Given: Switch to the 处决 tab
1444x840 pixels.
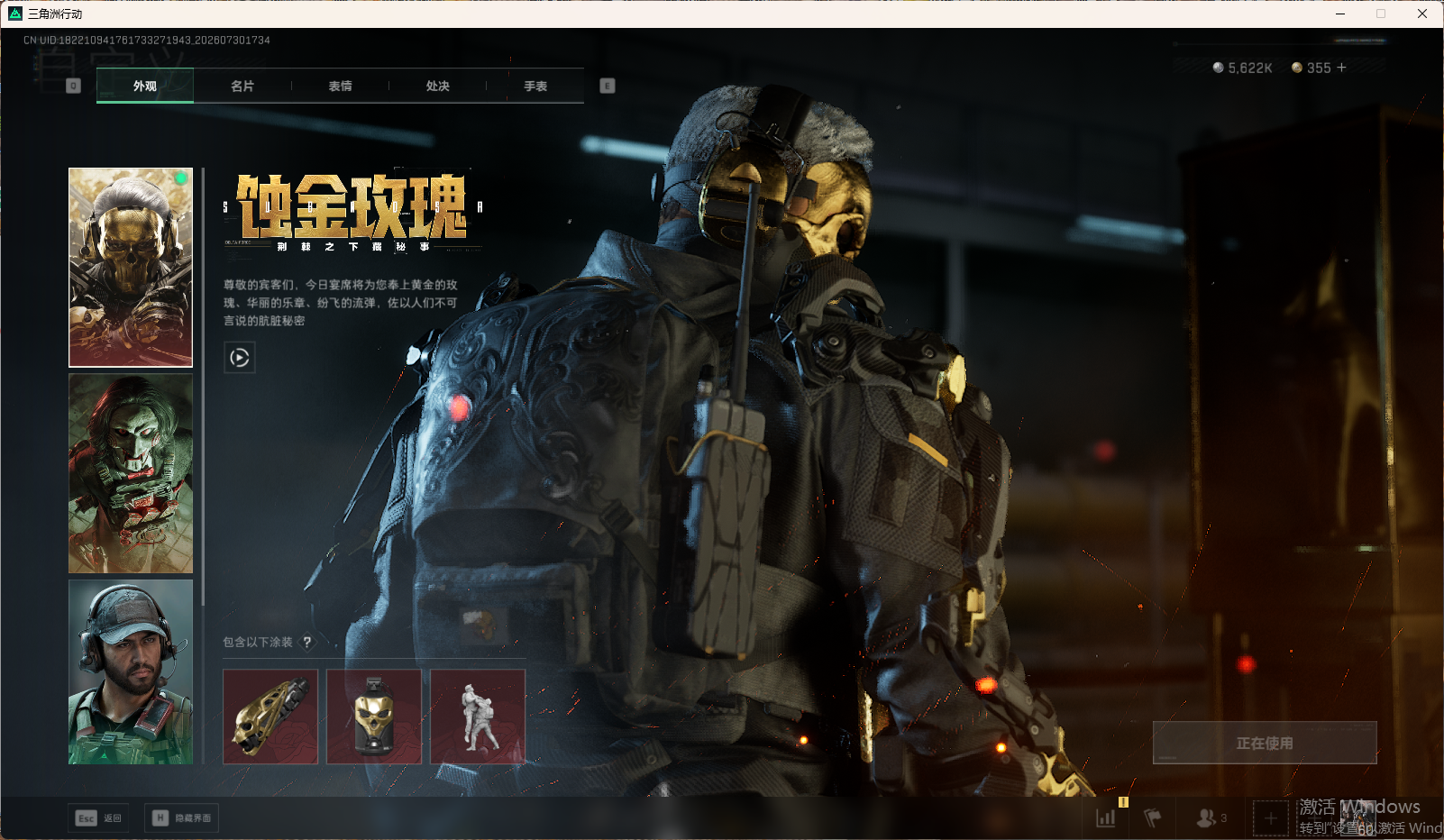Looking at the screenshot, I should click(x=438, y=86).
